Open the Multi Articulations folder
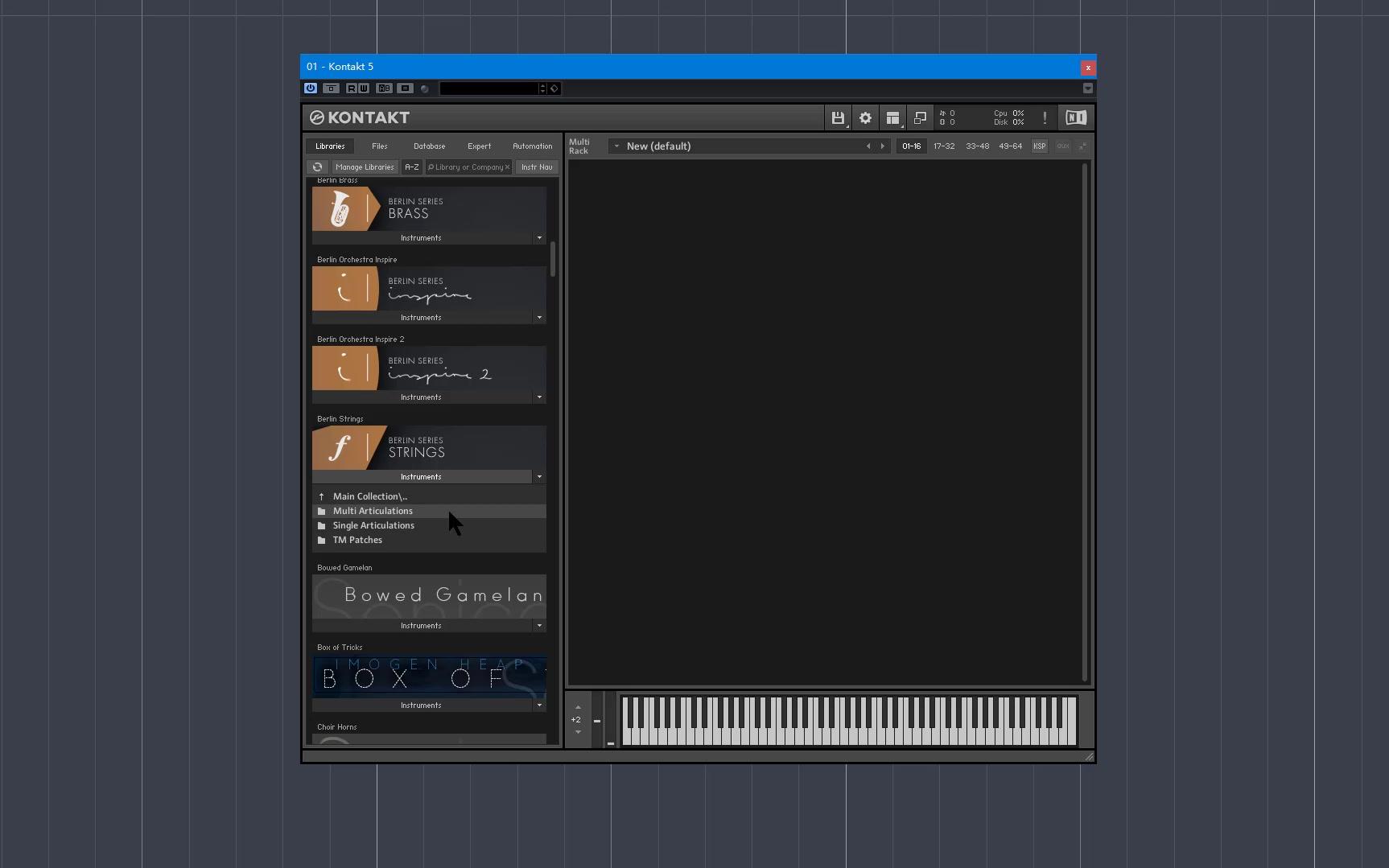The width and height of the screenshot is (1389, 868). (429, 512)
